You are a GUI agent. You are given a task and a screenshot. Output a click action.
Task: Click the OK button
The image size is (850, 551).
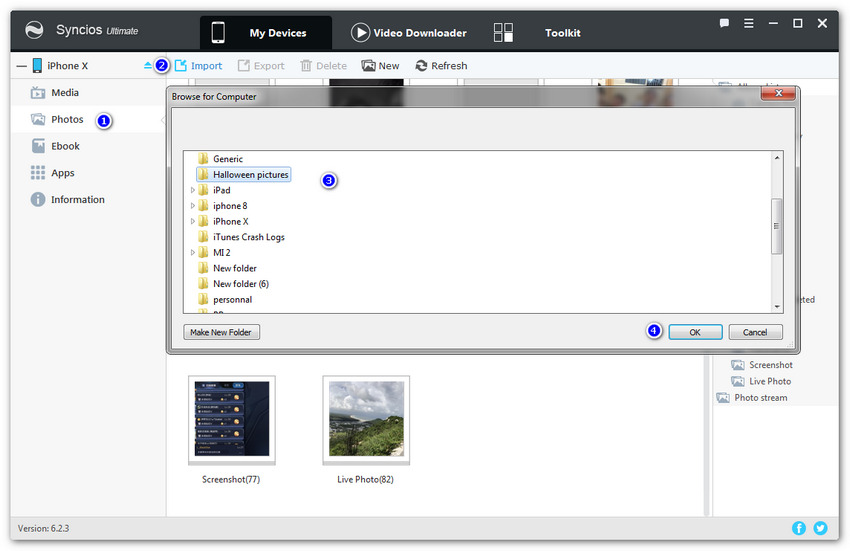[695, 332]
